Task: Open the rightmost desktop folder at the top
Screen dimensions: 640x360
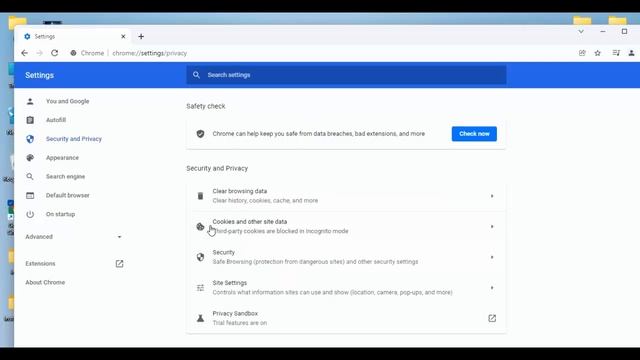Action: pyautogui.click(x=617, y=20)
